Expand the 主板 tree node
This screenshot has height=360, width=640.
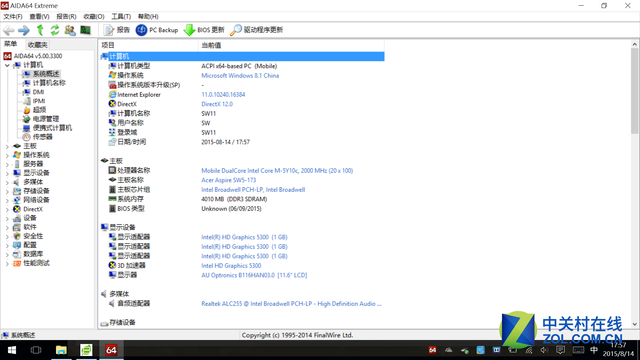coord(7,146)
